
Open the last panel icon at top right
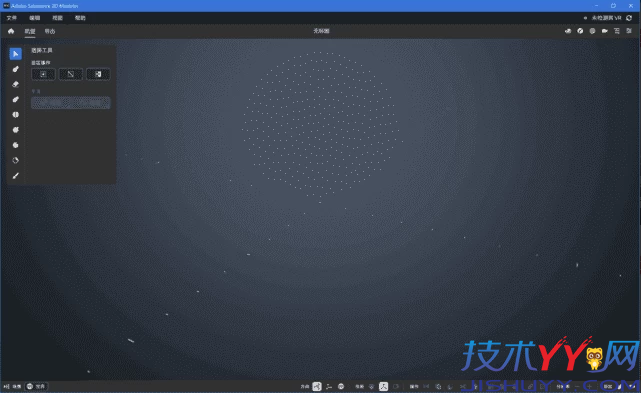pyautogui.click(x=629, y=31)
